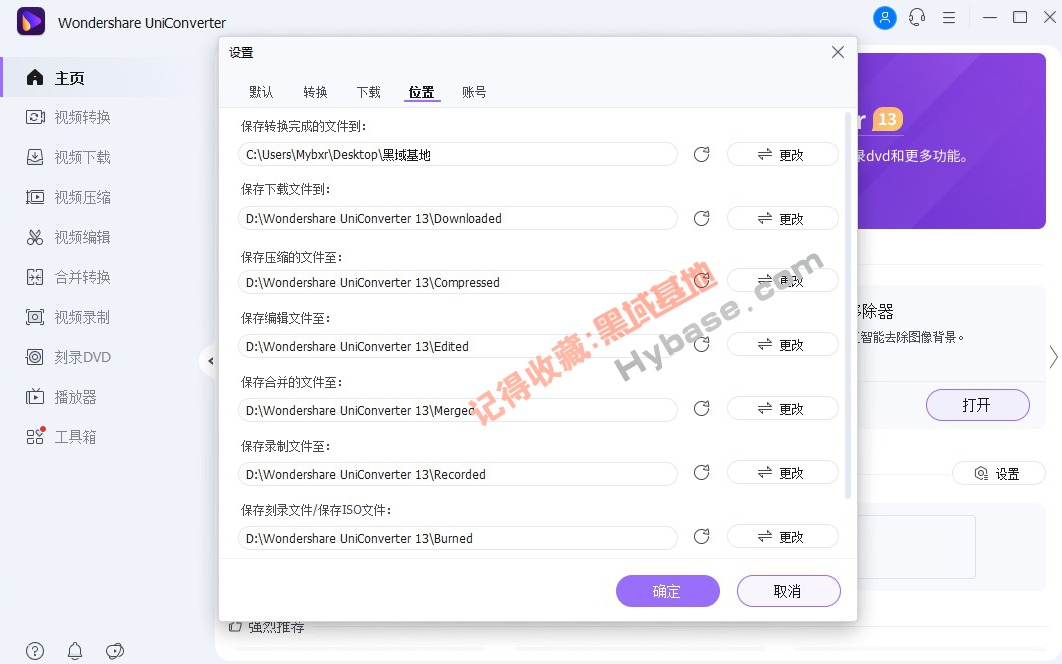The image size is (1062, 664).
Task: Reset the Downloaded folder path
Action: [x=702, y=218]
